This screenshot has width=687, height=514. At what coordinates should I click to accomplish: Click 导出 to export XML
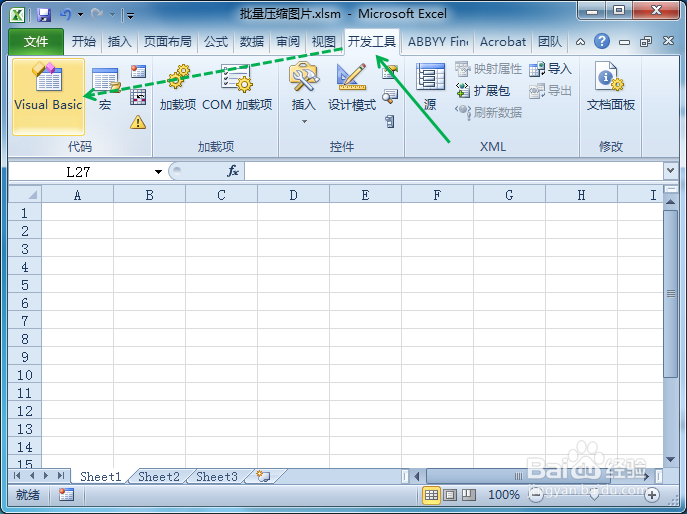[550, 91]
